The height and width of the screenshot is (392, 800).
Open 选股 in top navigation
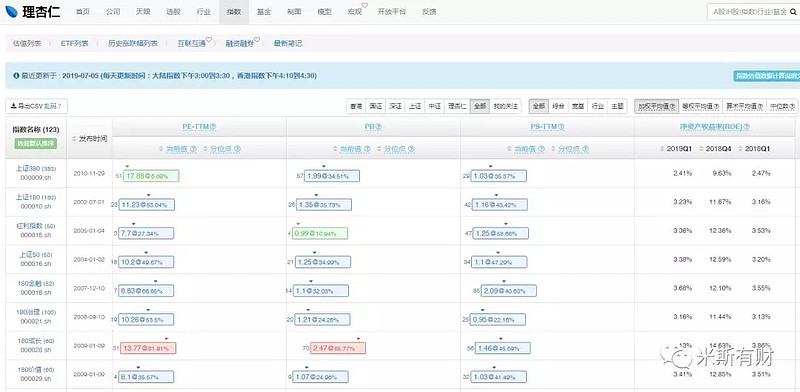(173, 12)
